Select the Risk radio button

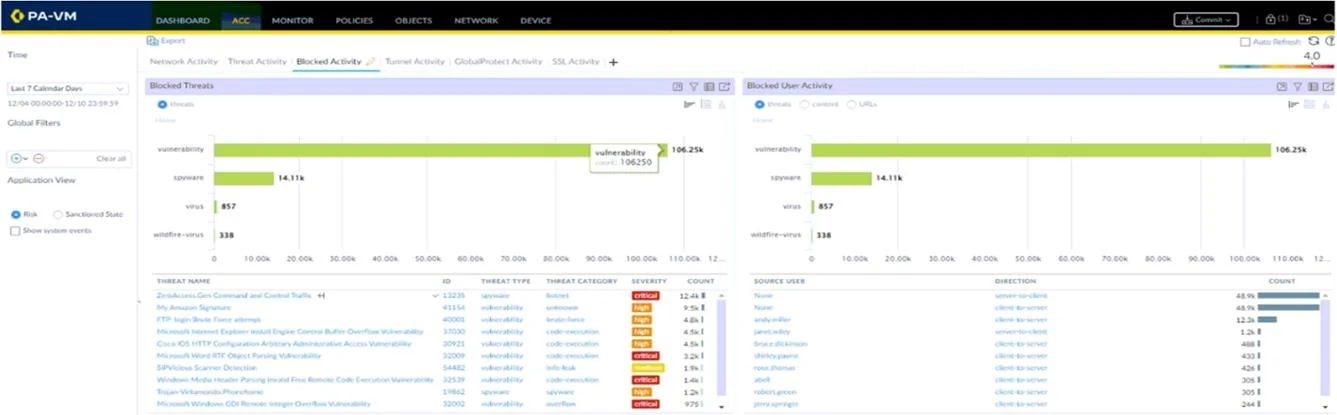[15, 215]
